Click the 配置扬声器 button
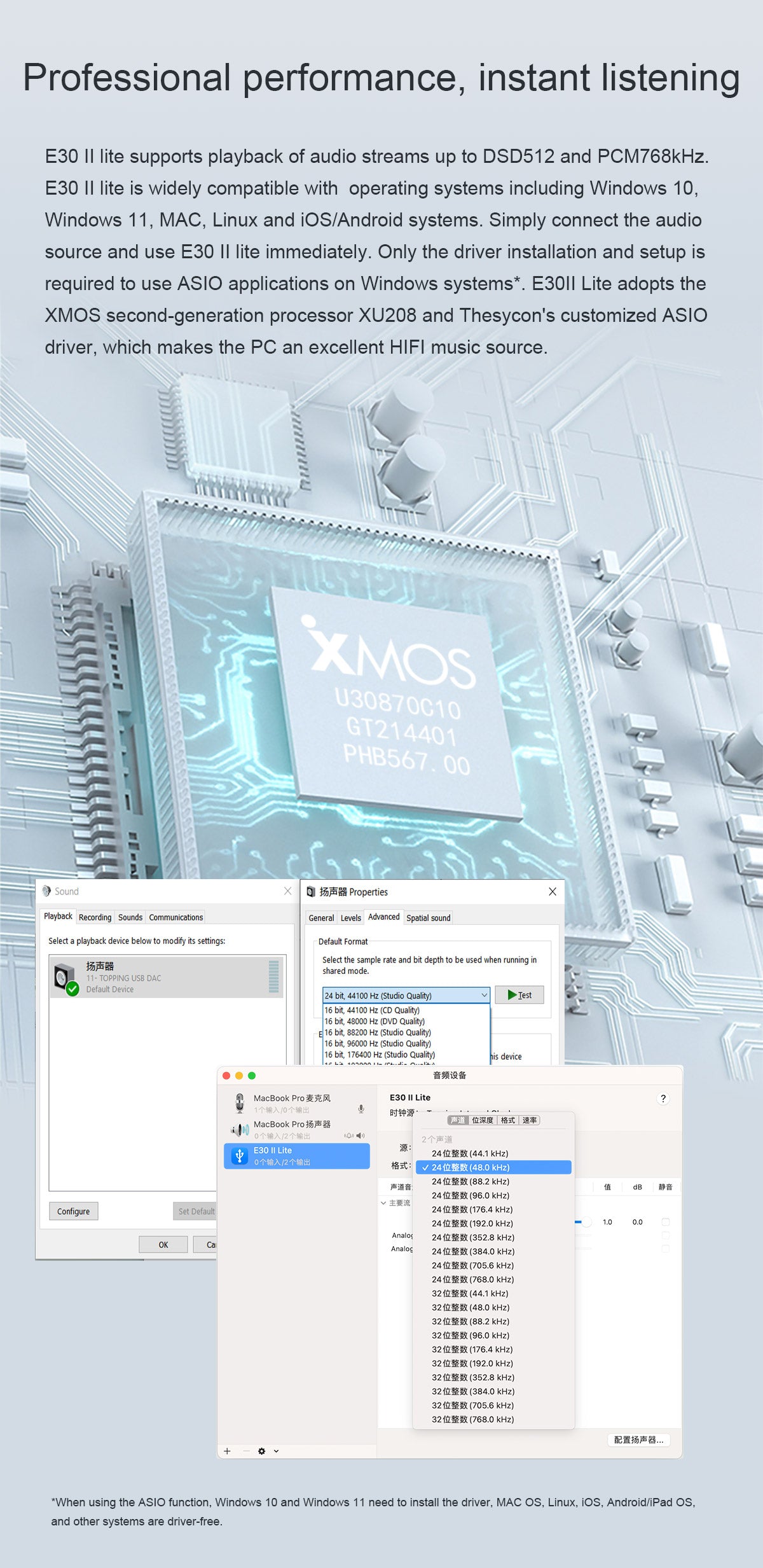Screen dimensions: 763x1568 (638, 1440)
